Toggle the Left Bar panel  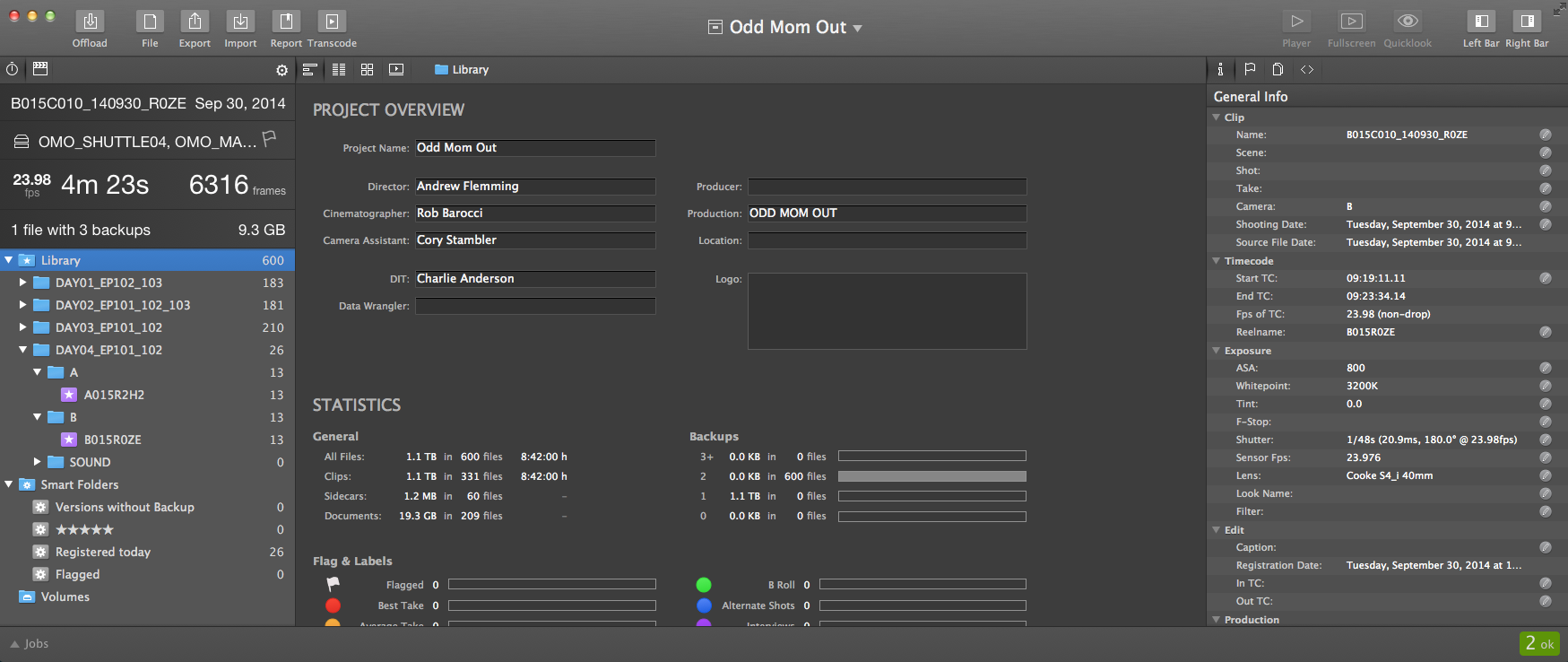click(x=1481, y=22)
